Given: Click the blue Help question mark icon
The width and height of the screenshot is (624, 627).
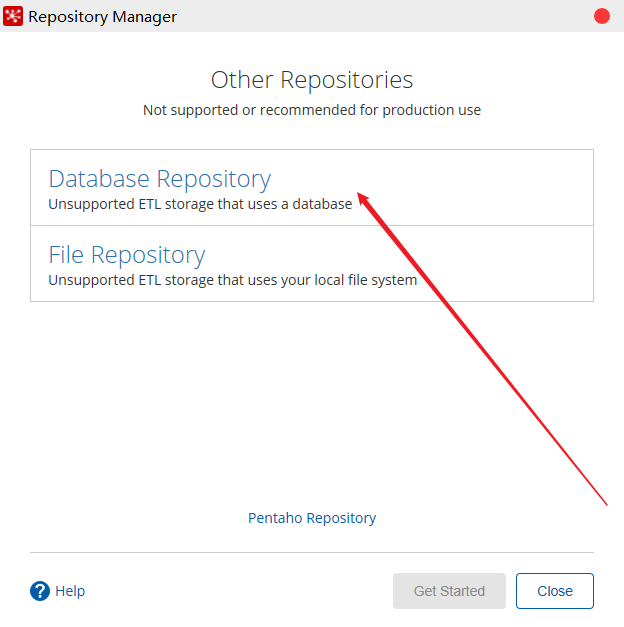Looking at the screenshot, I should 40,591.
